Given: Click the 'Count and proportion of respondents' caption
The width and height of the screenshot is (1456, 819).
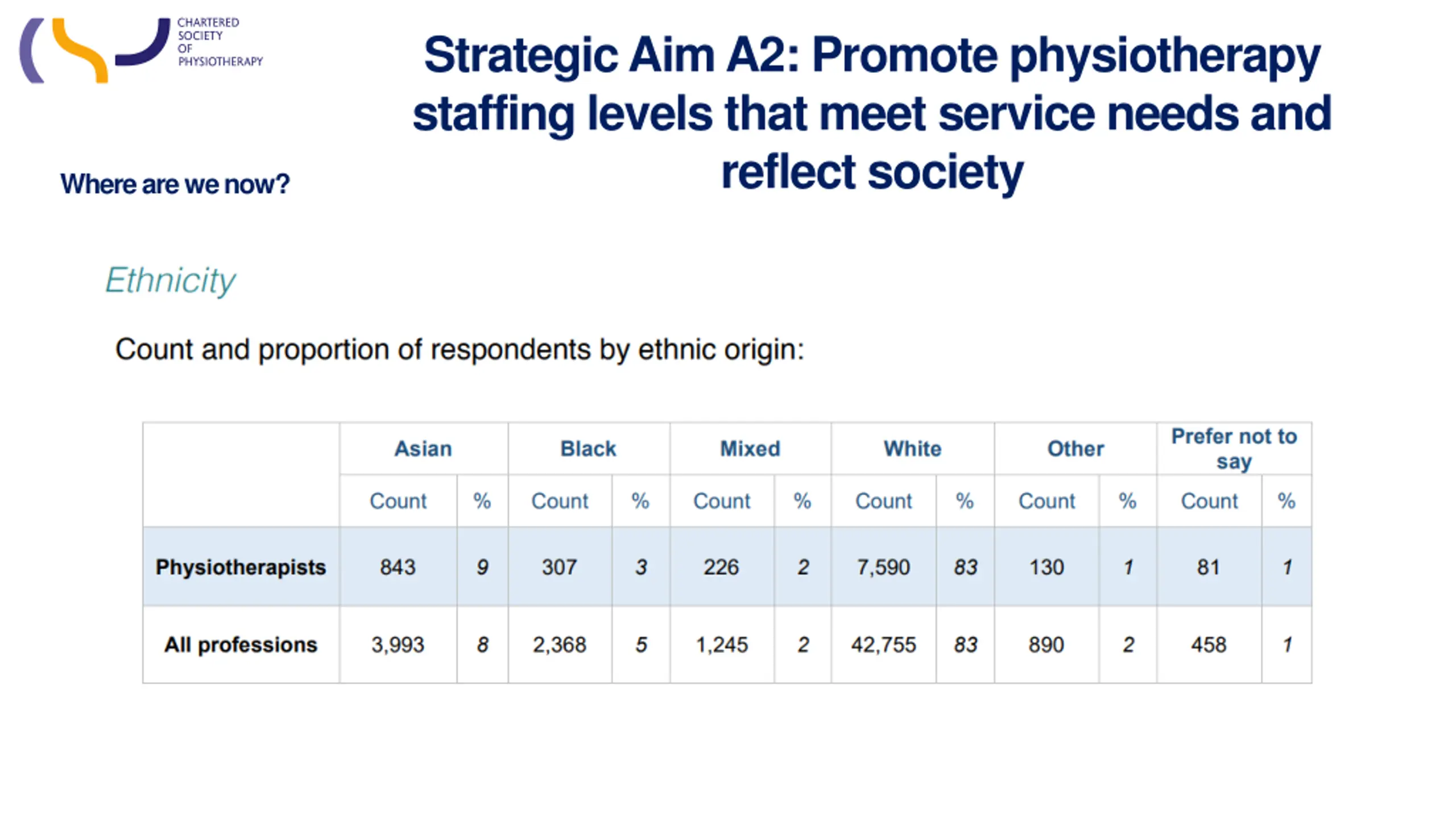Looking at the screenshot, I should (460, 349).
